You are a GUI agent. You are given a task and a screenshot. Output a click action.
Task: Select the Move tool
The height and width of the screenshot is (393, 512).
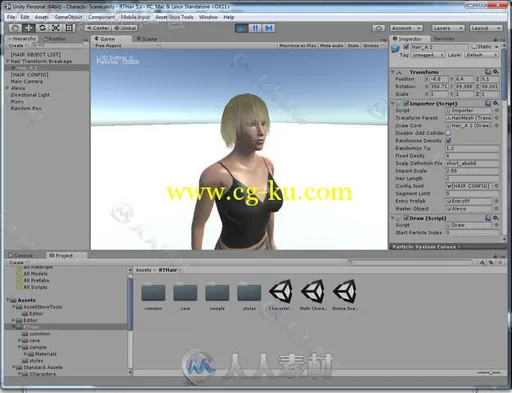[29, 28]
